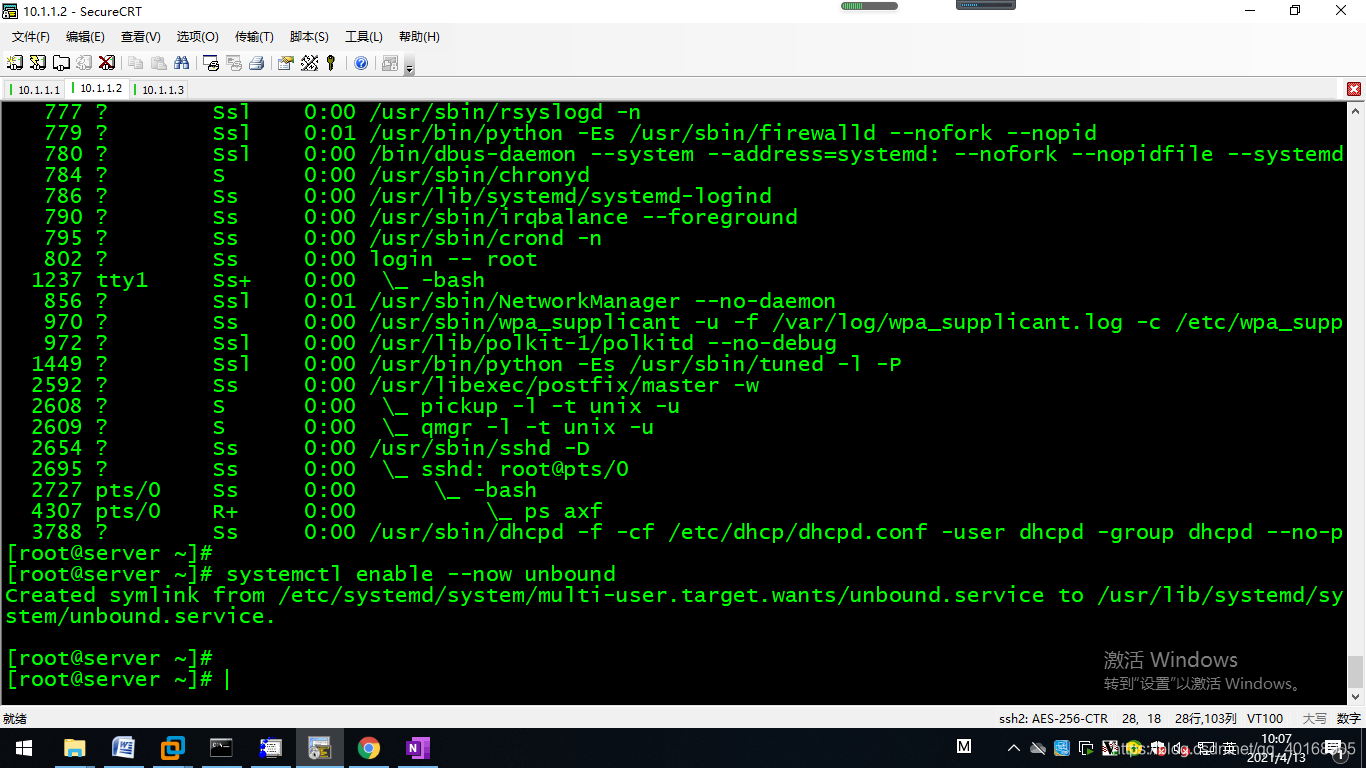
Task: Click the 28行,103列 status entry
Action: click(x=1205, y=718)
